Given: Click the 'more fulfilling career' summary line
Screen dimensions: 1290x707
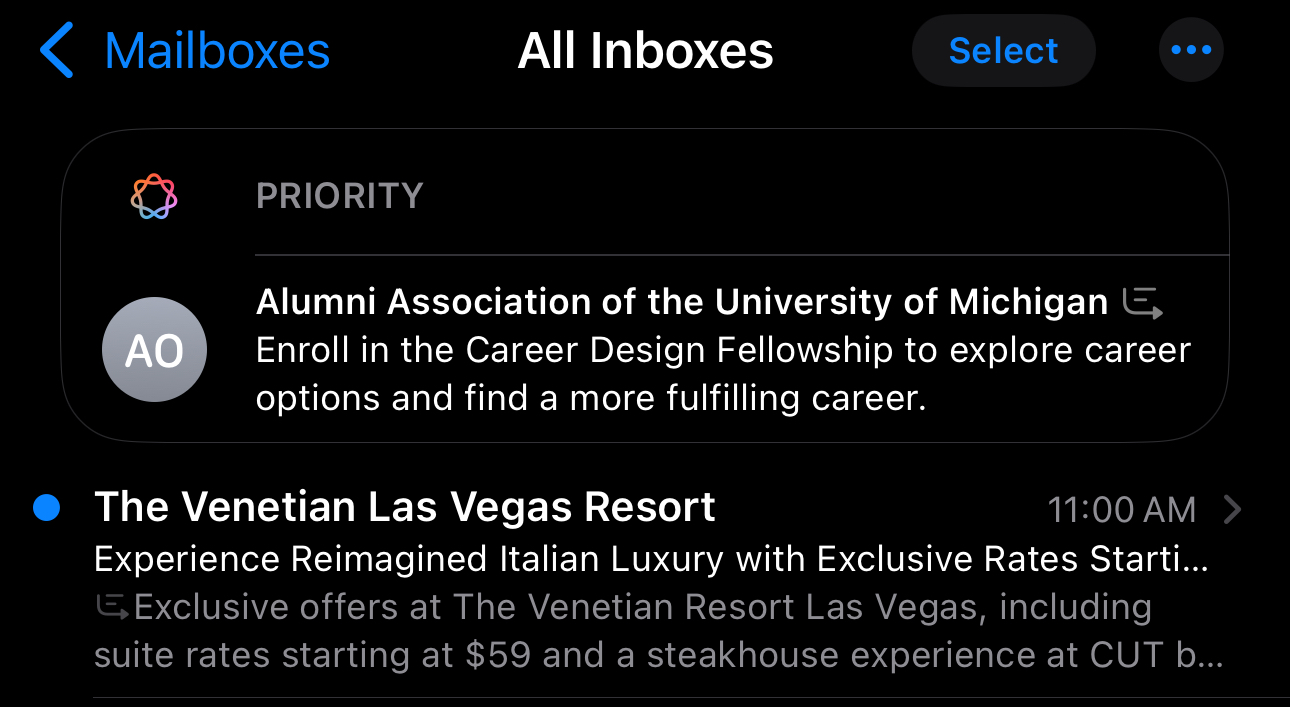Looking at the screenshot, I should pyautogui.click(x=591, y=398).
